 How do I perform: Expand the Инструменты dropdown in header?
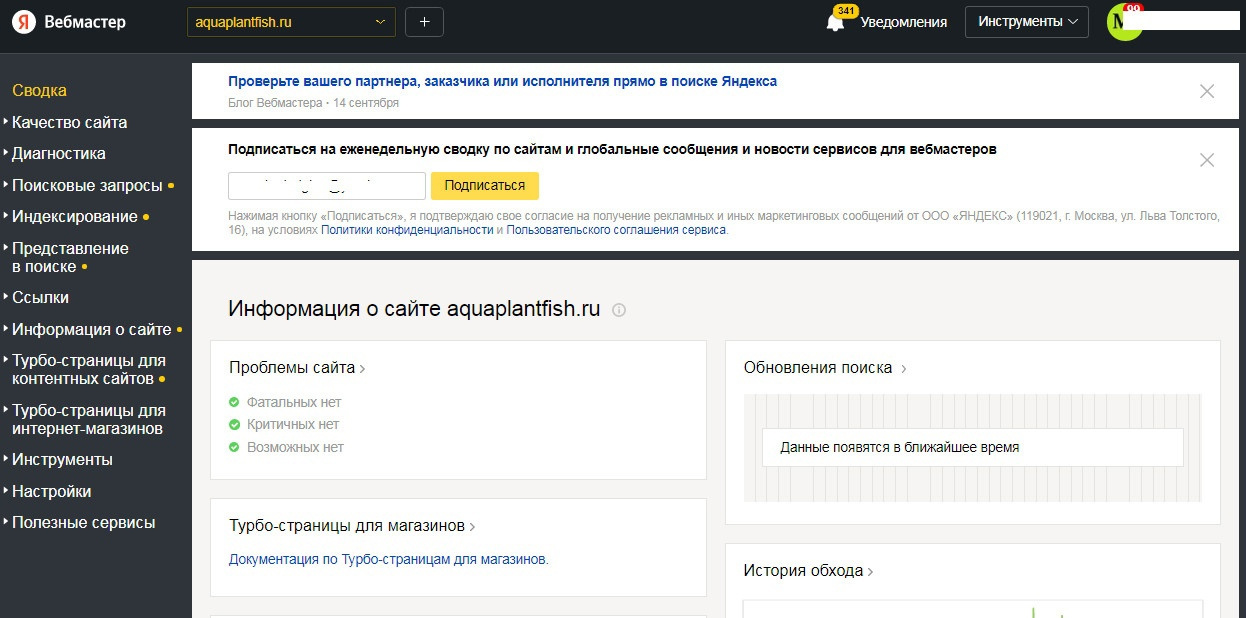tap(1026, 22)
